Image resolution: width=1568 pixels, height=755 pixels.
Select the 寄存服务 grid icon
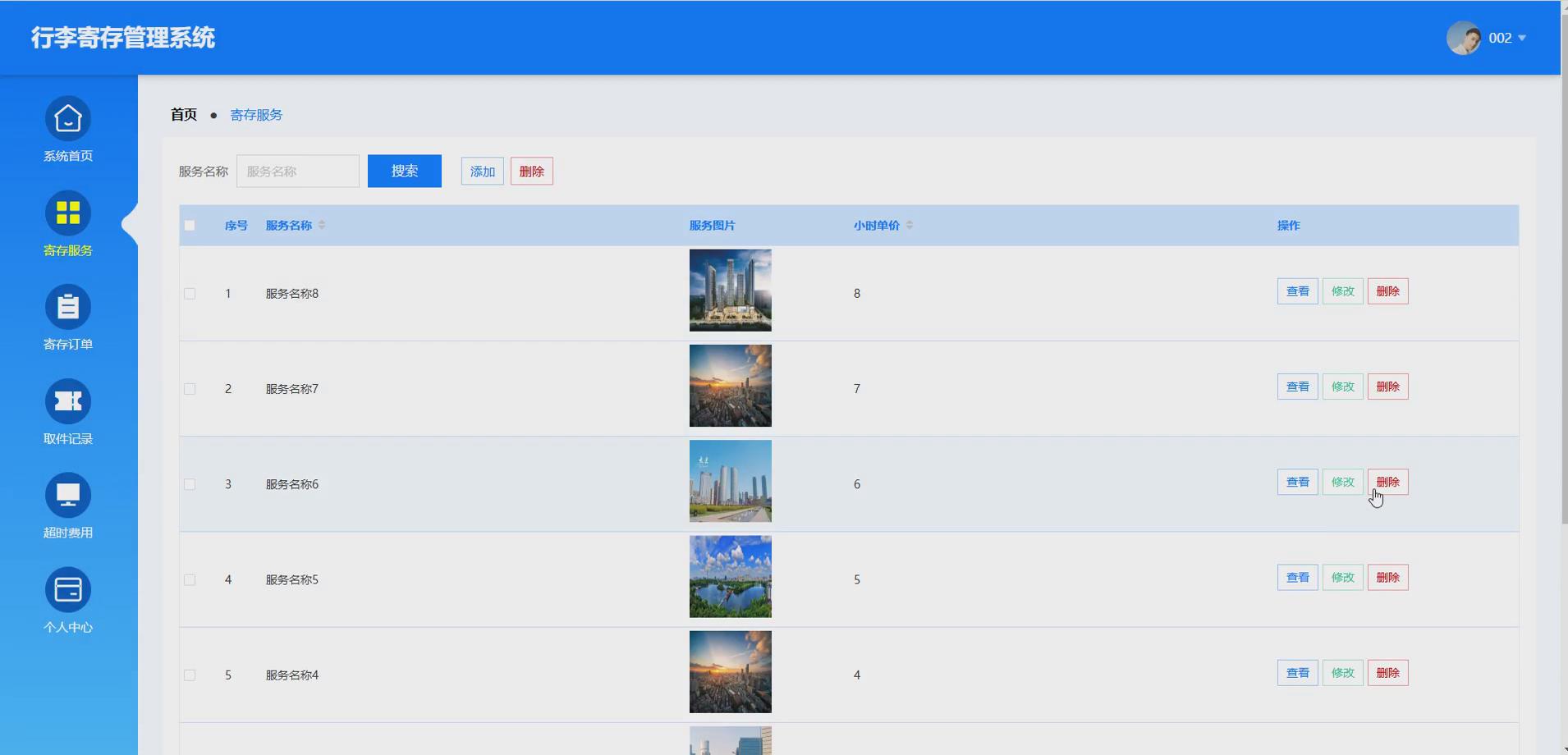[x=68, y=213]
